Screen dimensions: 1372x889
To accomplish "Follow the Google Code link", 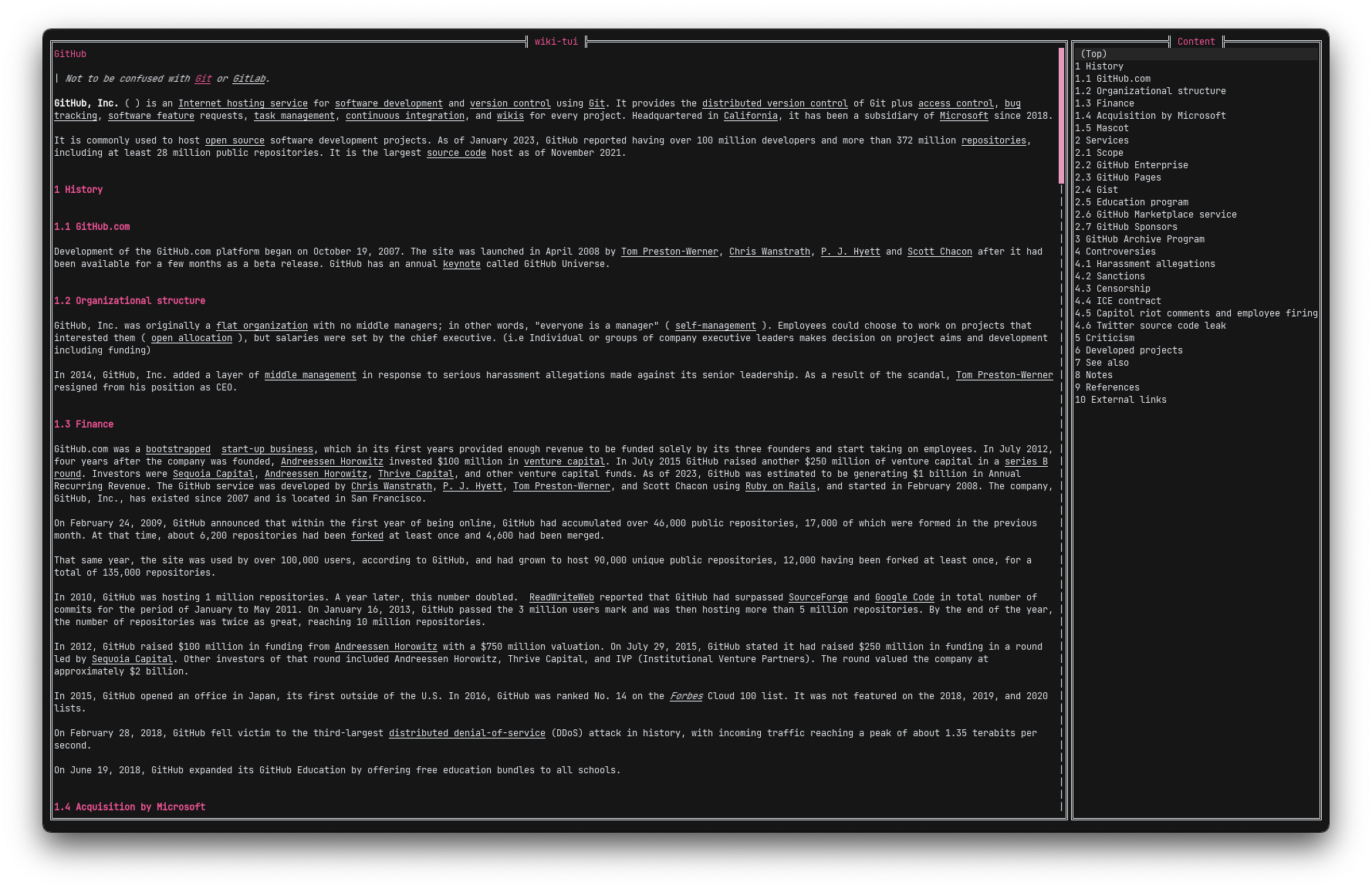I will 904,597.
